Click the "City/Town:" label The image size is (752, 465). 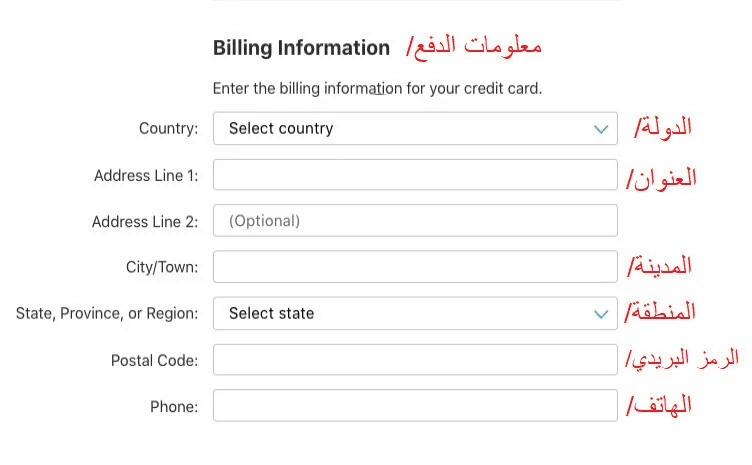[156, 267]
